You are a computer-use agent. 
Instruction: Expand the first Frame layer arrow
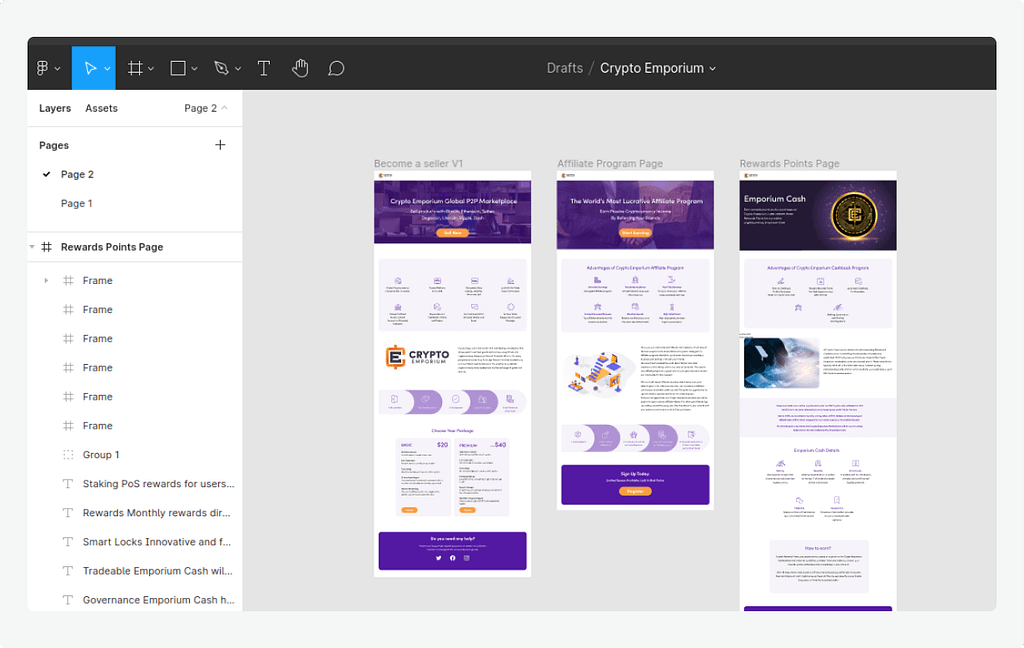[x=46, y=281]
